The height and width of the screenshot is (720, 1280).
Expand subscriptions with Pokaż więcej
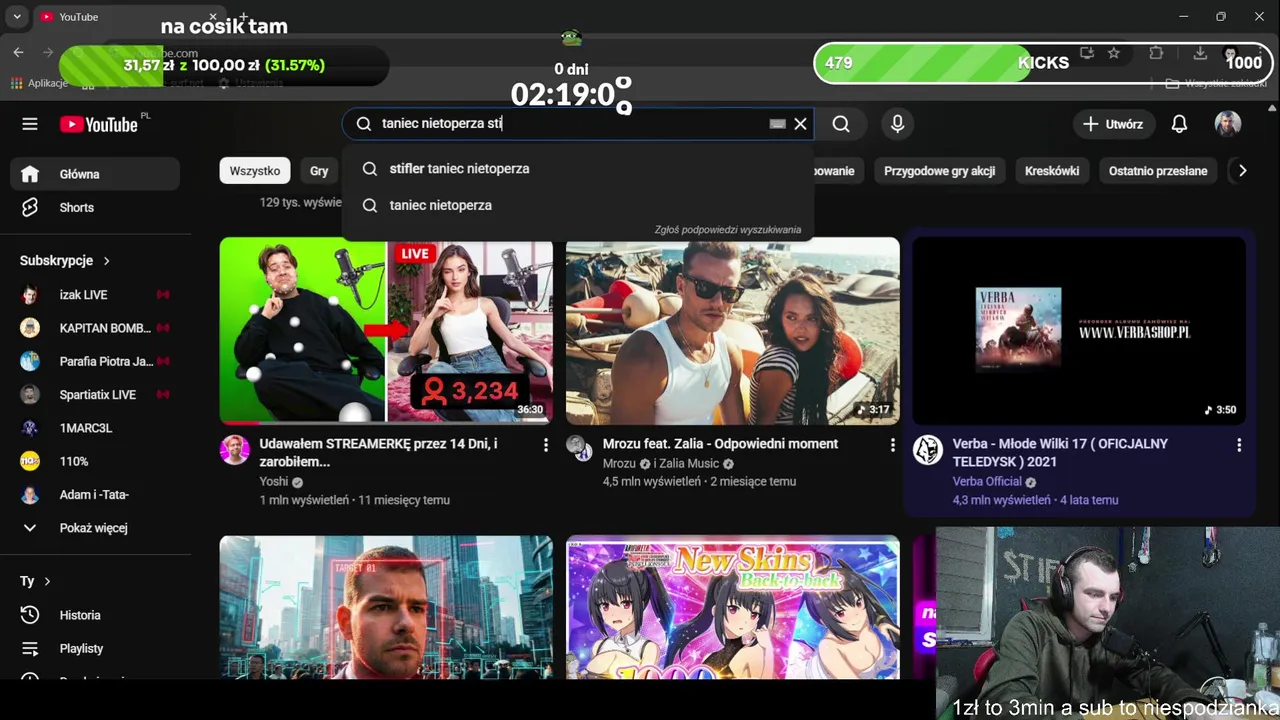95,528
